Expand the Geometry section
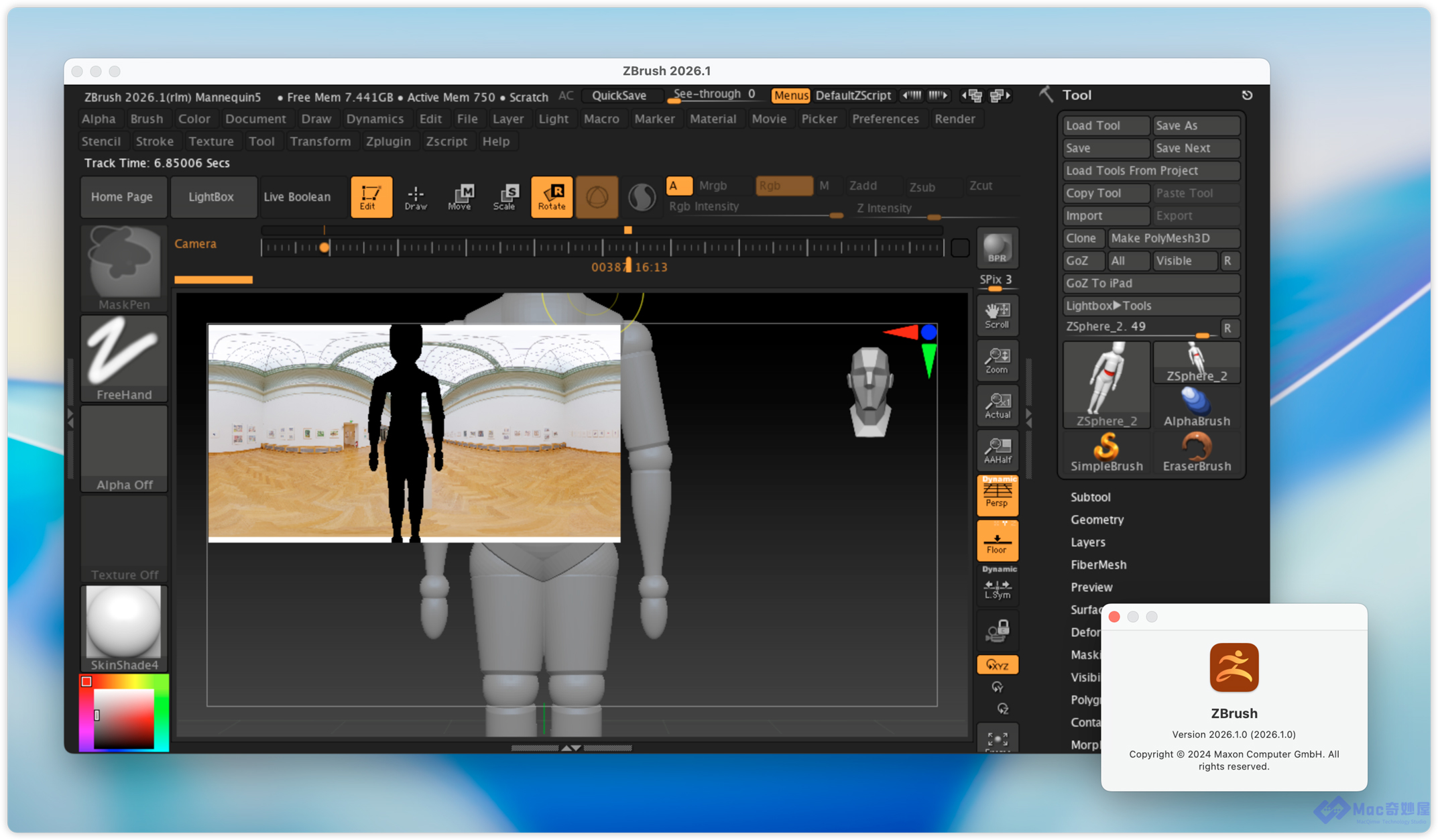 1097,520
